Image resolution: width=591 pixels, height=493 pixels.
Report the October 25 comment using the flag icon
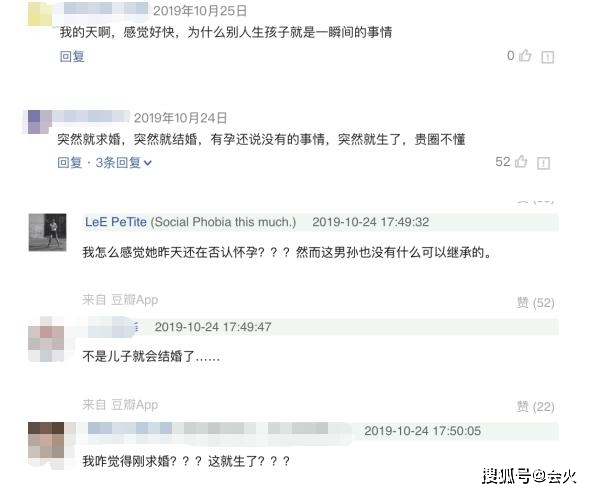coord(547,57)
